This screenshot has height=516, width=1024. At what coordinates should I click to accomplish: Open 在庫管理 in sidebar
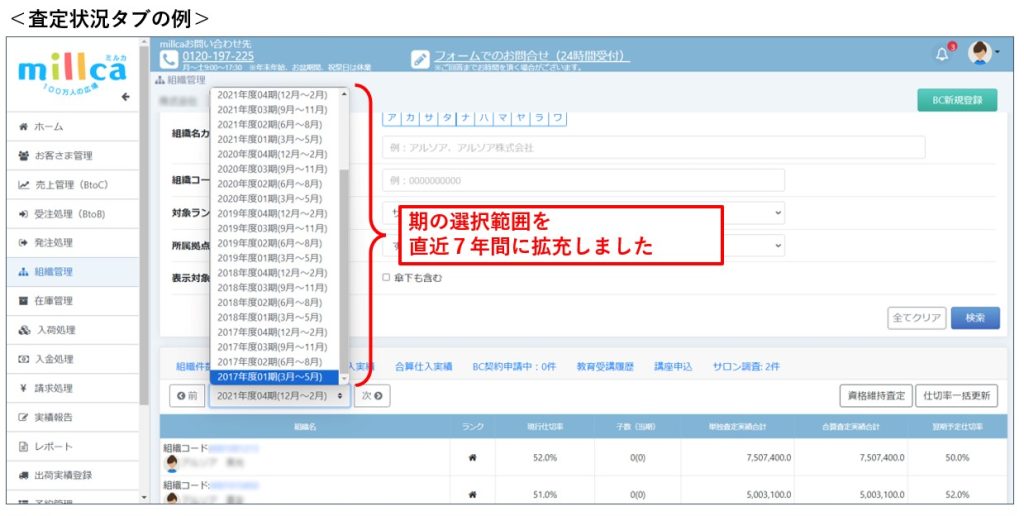(x=53, y=300)
